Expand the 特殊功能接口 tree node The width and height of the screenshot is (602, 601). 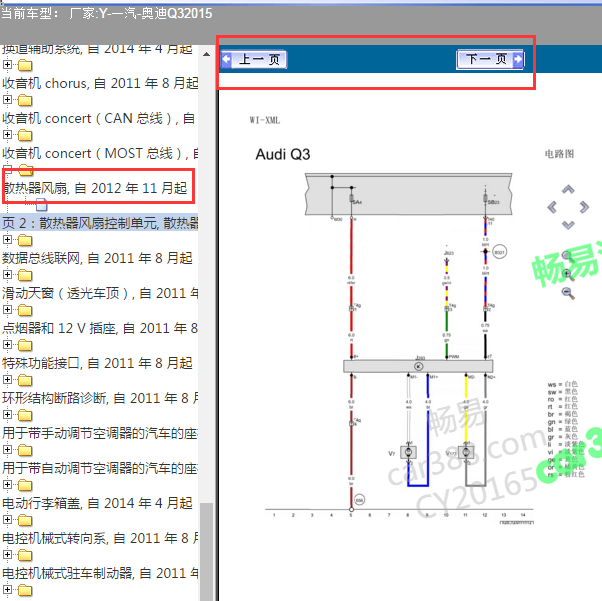(x=7, y=344)
